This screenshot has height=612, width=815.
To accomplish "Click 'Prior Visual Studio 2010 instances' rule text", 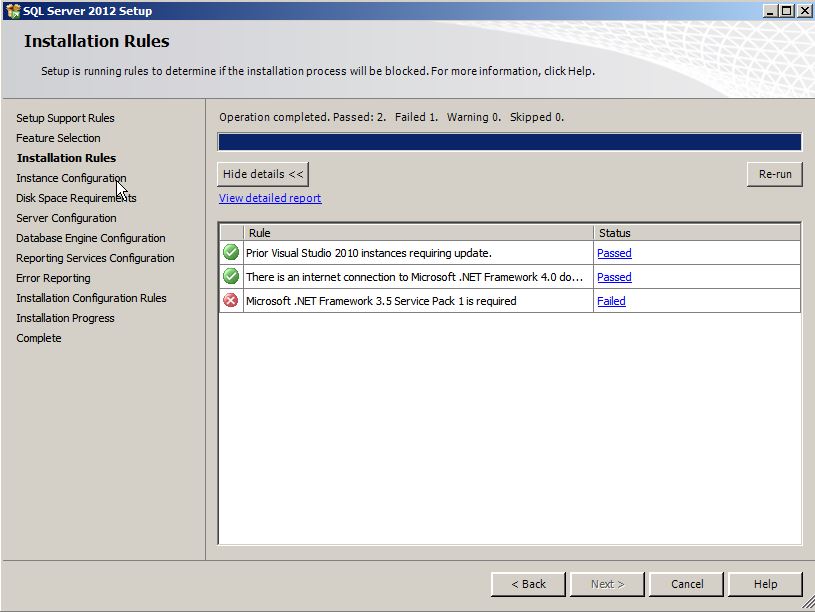I will click(x=369, y=253).
